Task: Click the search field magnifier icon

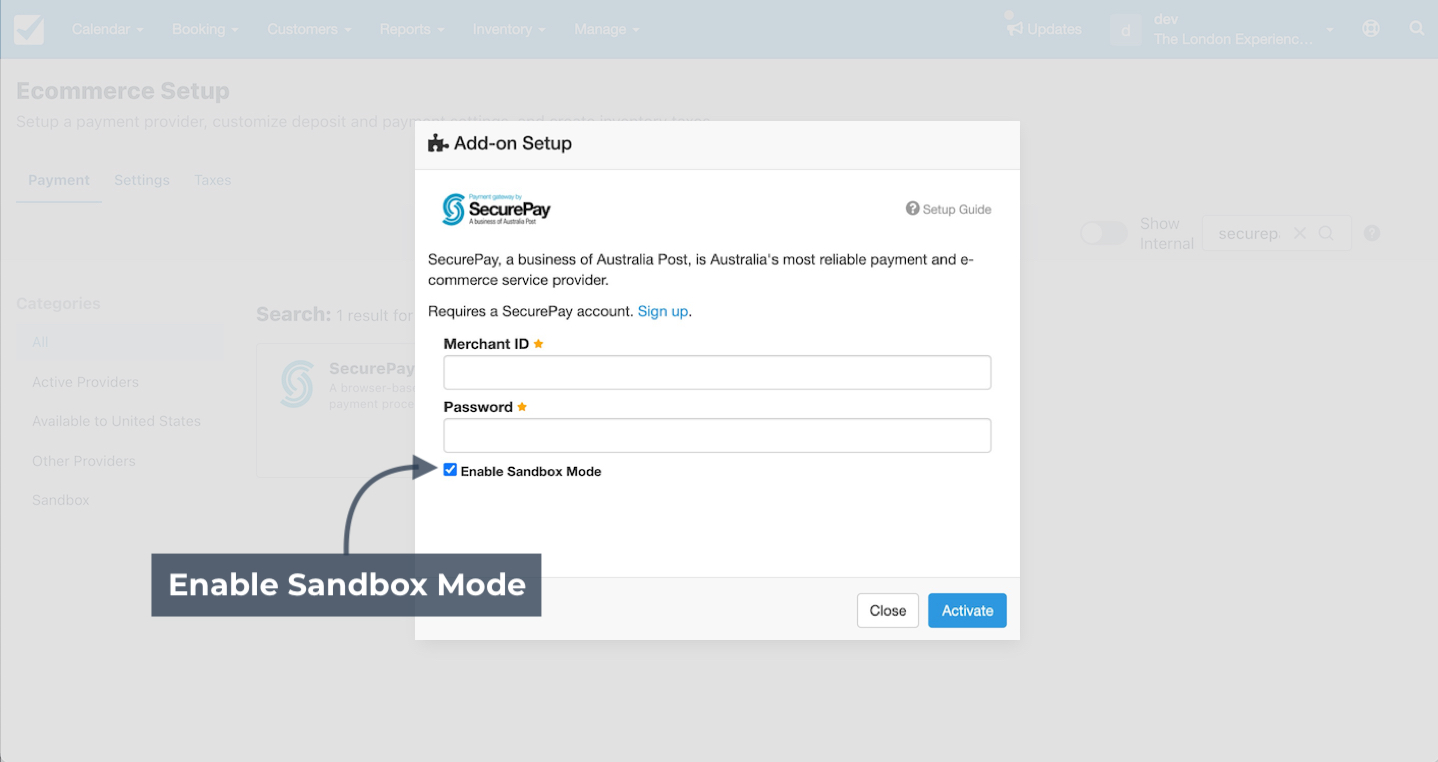Action: [1326, 233]
